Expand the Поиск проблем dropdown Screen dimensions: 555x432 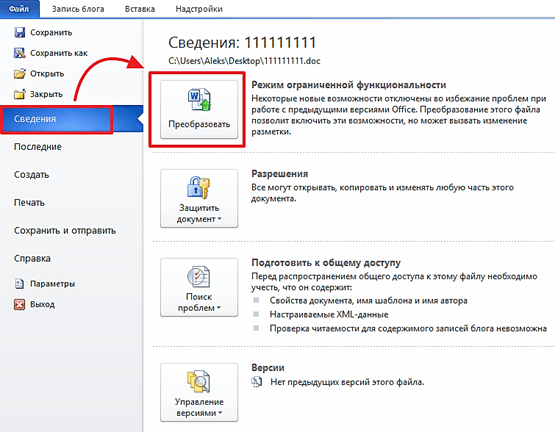[199, 287]
